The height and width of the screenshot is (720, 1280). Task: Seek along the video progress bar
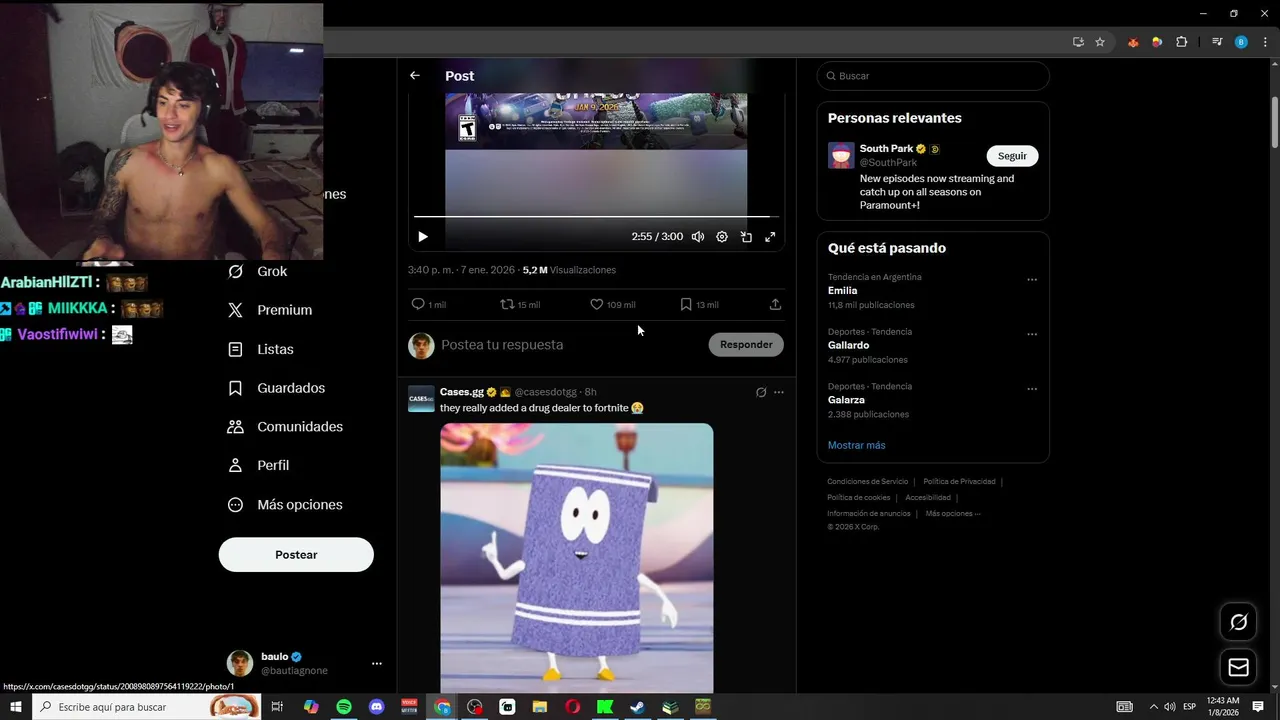click(x=596, y=216)
